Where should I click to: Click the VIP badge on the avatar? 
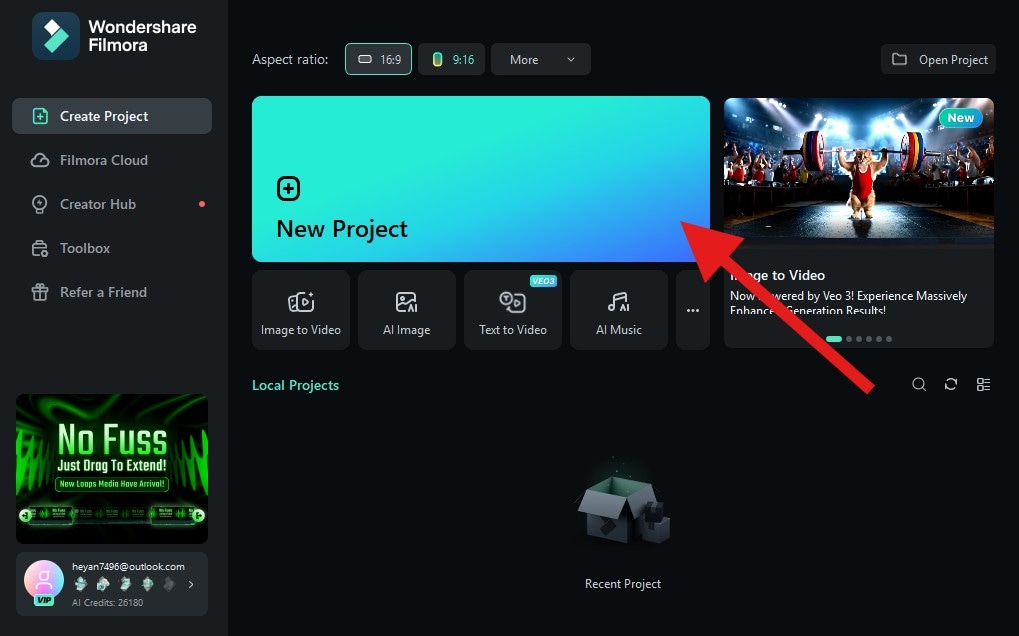click(44, 598)
